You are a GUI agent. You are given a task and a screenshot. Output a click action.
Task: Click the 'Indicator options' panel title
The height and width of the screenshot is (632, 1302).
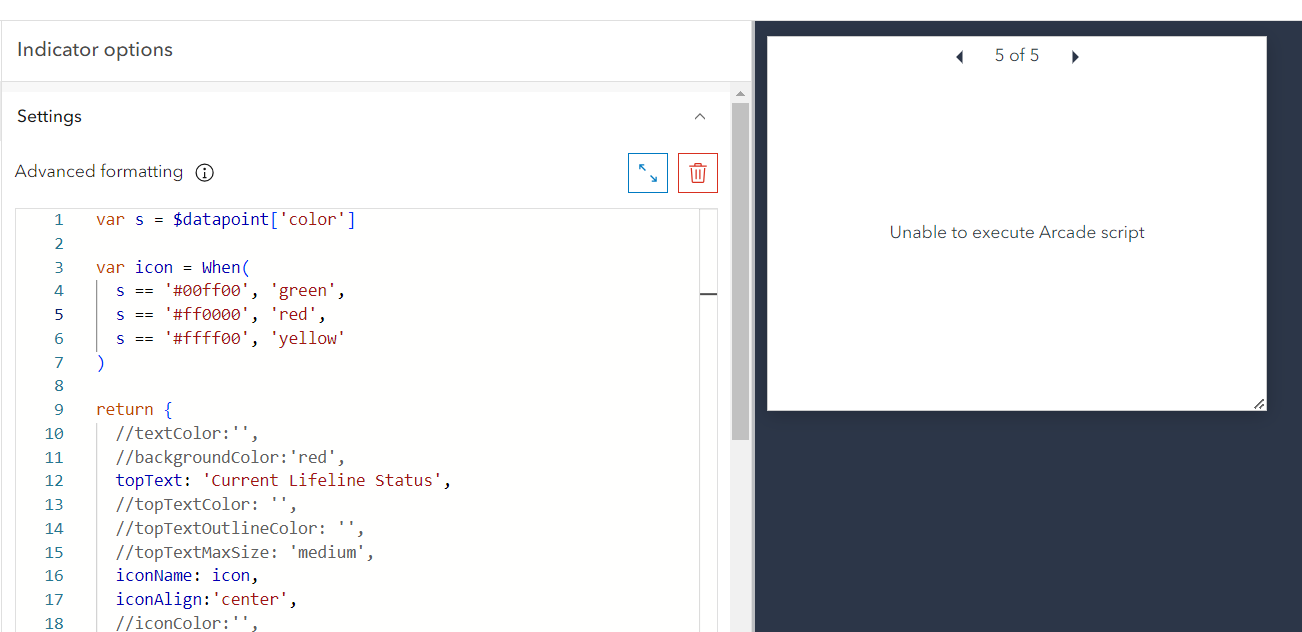94,49
